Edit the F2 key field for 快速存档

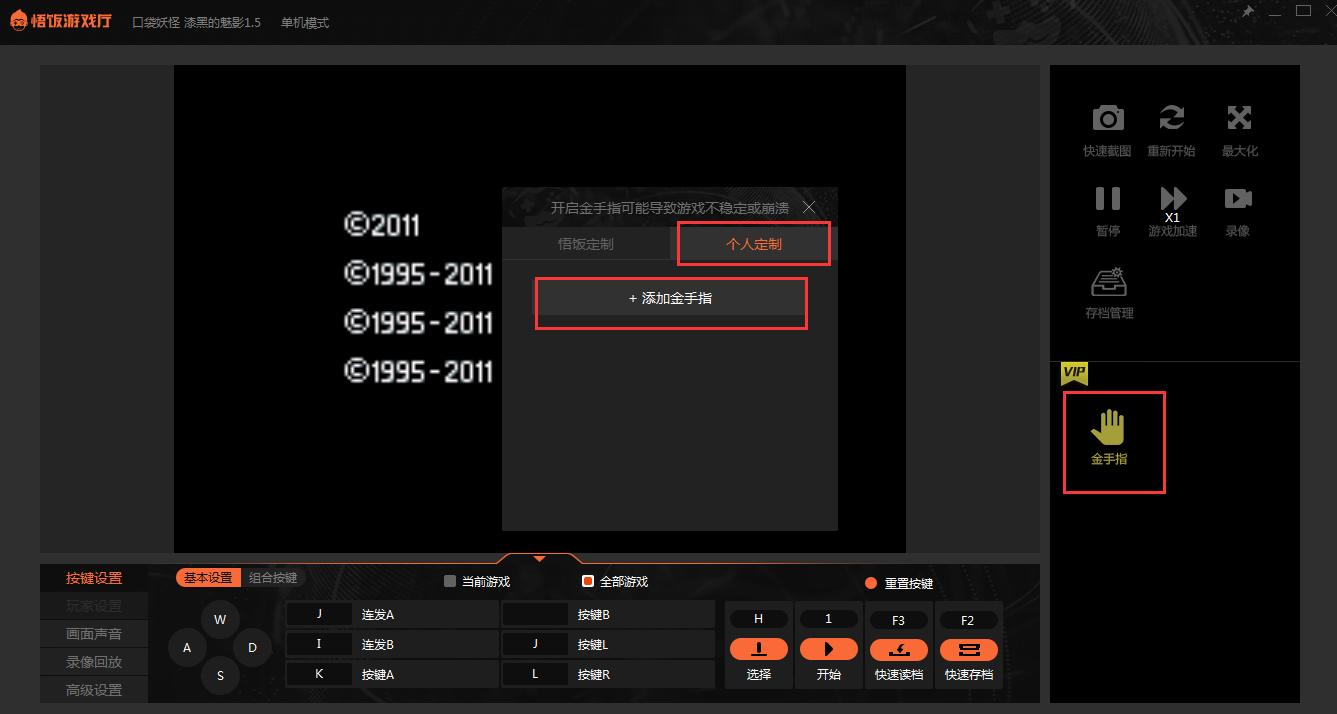(x=968, y=620)
